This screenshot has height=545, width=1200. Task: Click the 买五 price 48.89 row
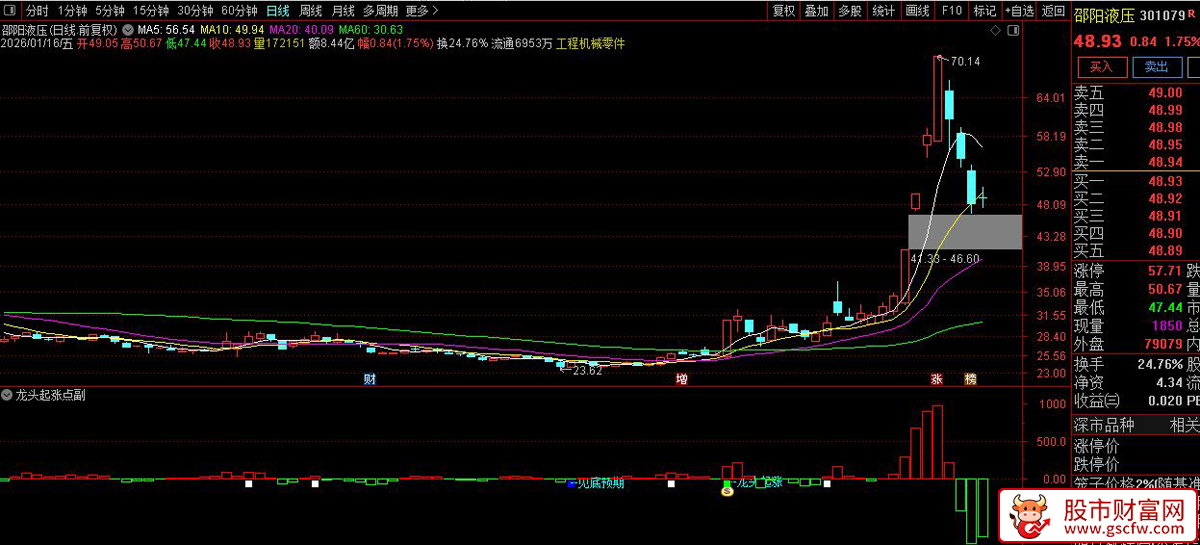click(1136, 250)
